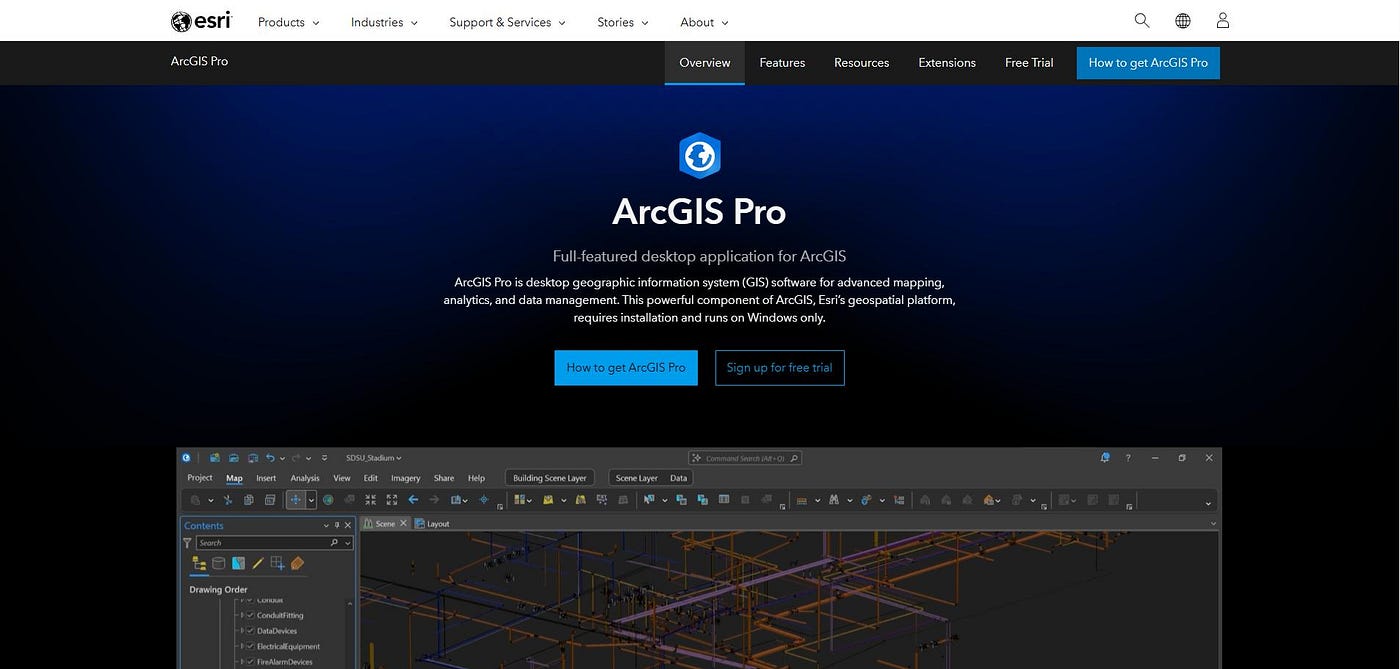Click the notifications bell in ArcGIS Pro window
The height and width of the screenshot is (669, 1400).
coord(1105,458)
